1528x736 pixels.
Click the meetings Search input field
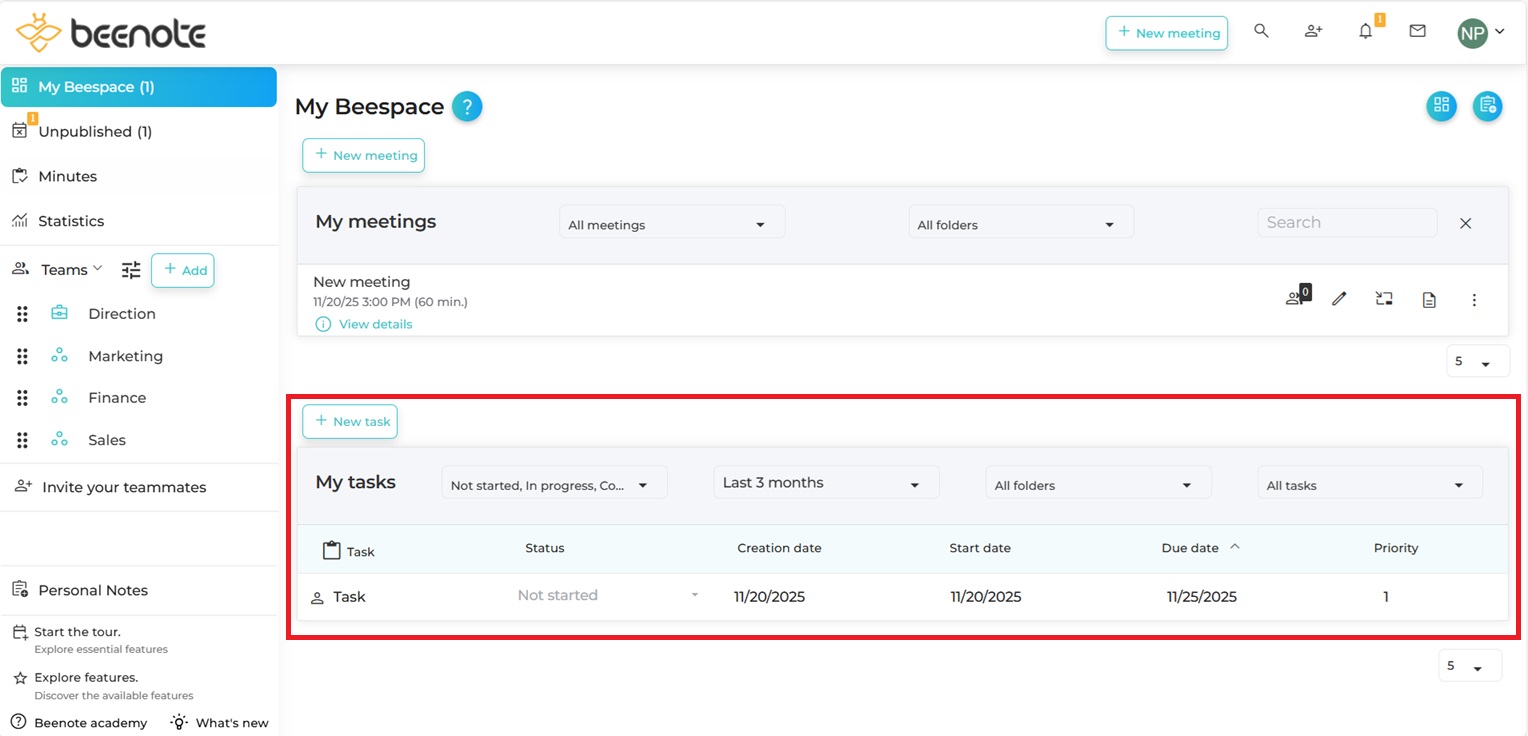pyautogui.click(x=1346, y=223)
